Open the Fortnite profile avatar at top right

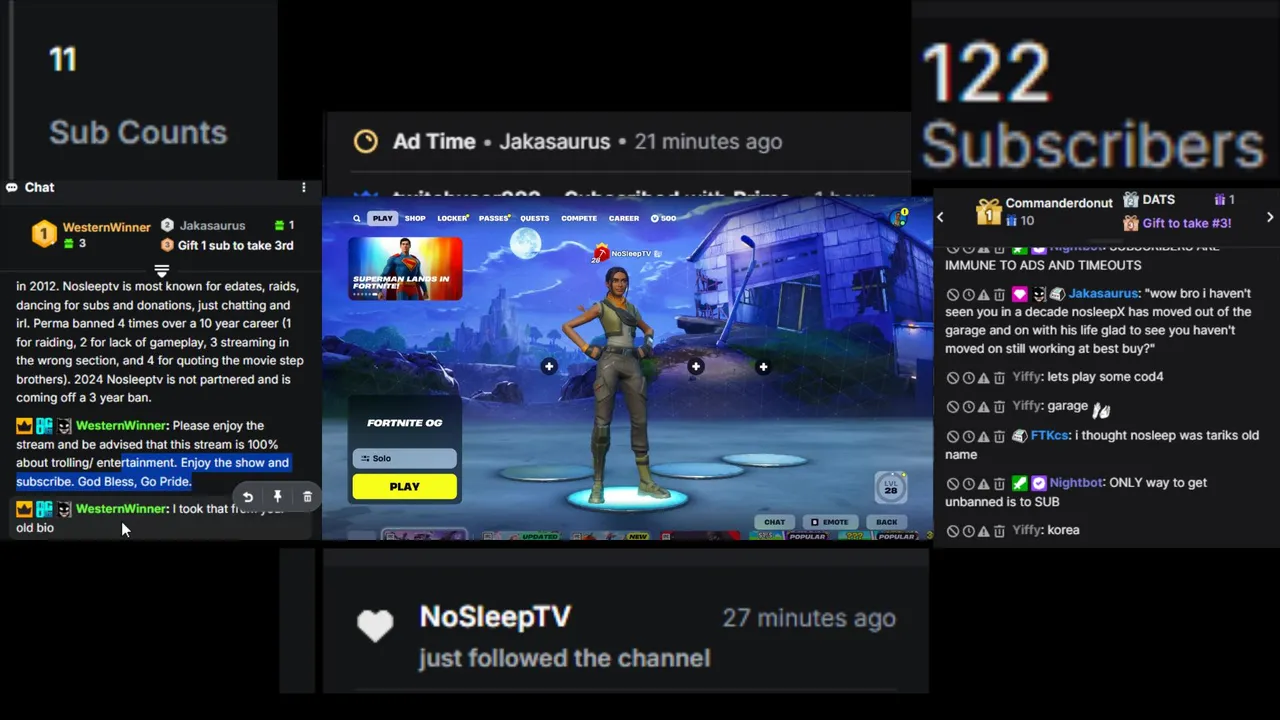899,218
